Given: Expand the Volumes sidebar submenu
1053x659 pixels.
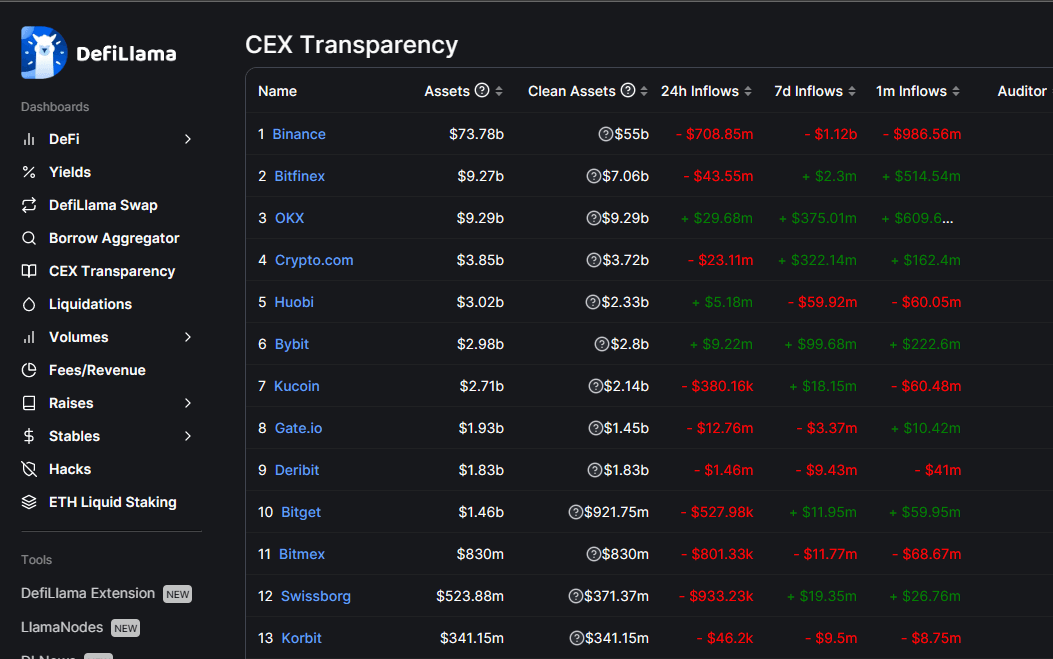Looking at the screenshot, I should point(187,337).
